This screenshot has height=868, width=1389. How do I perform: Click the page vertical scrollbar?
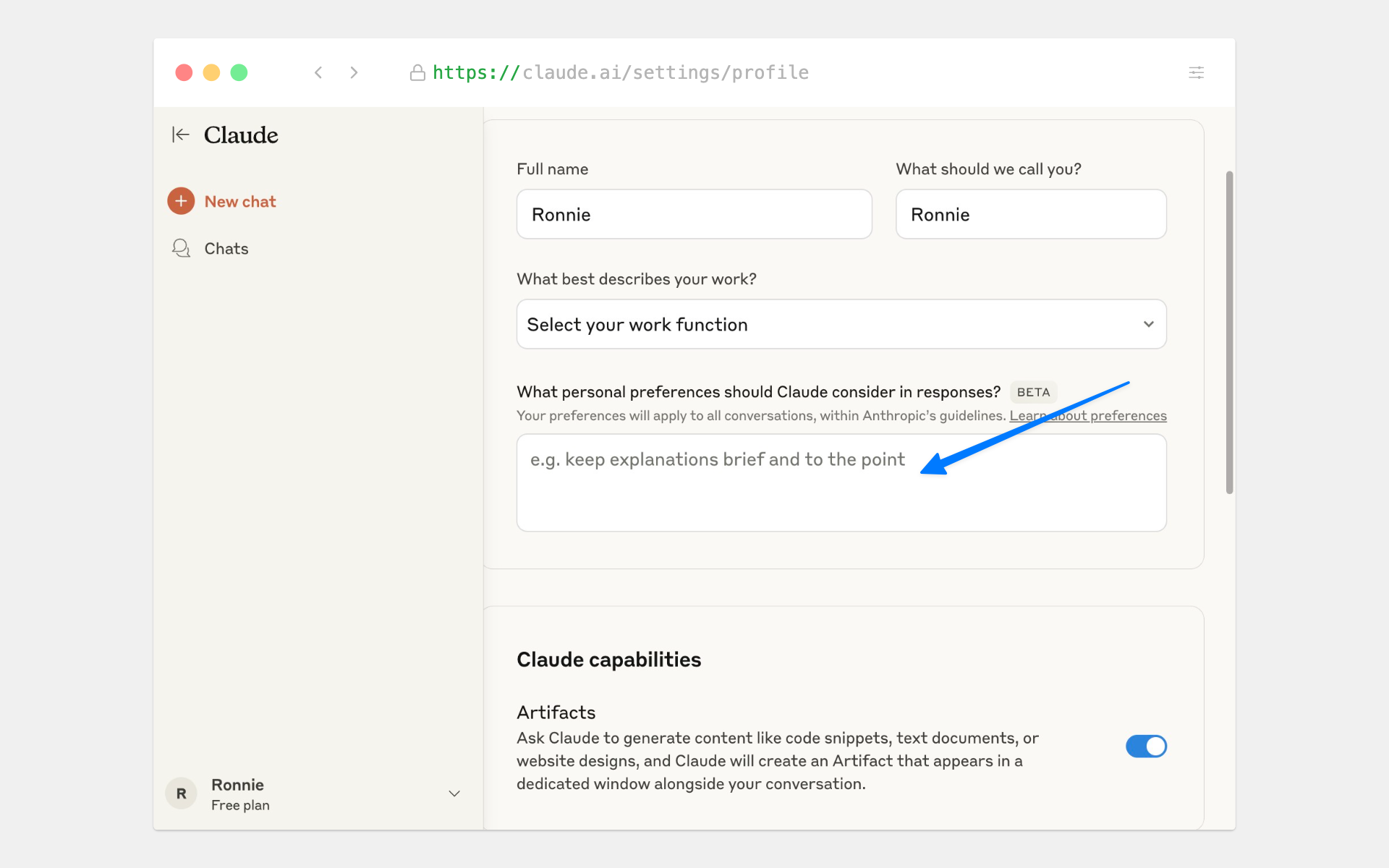point(1229,333)
